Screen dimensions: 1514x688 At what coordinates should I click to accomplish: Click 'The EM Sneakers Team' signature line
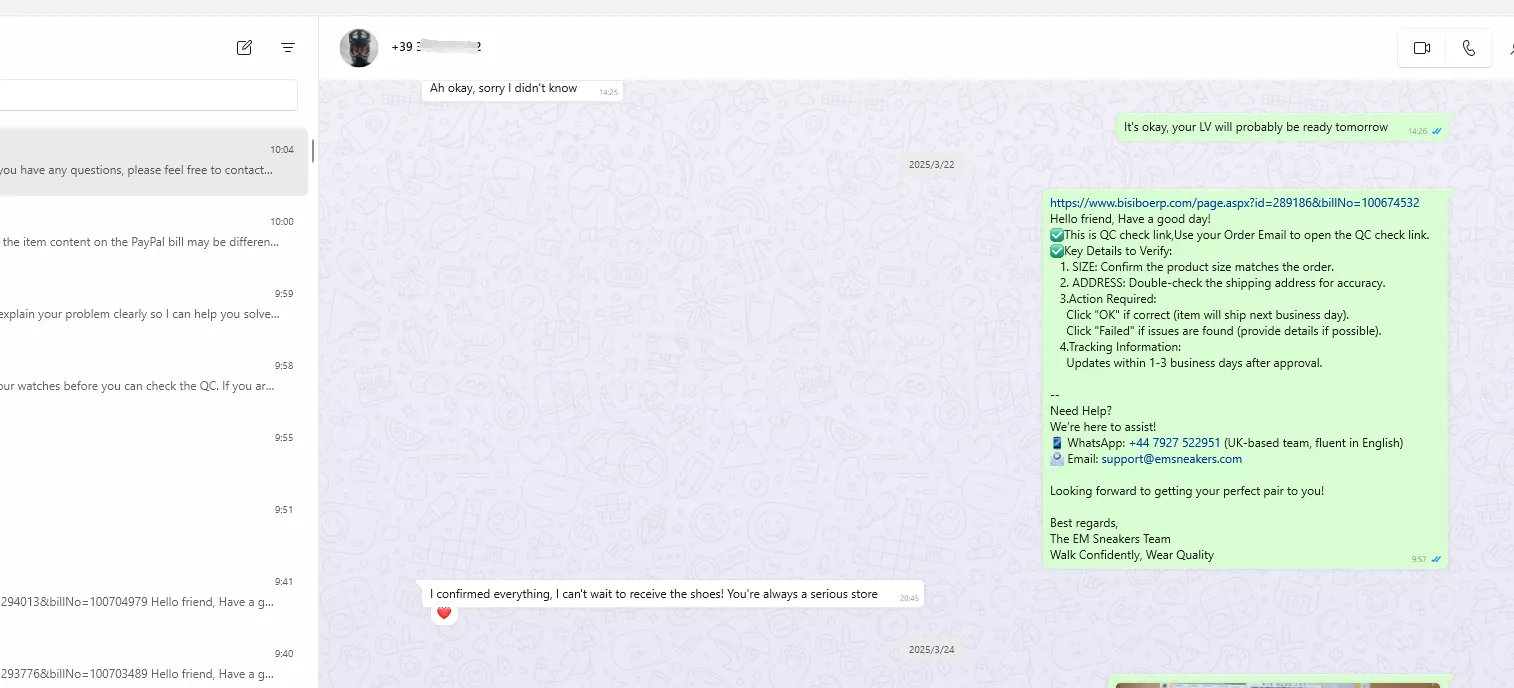point(1110,539)
